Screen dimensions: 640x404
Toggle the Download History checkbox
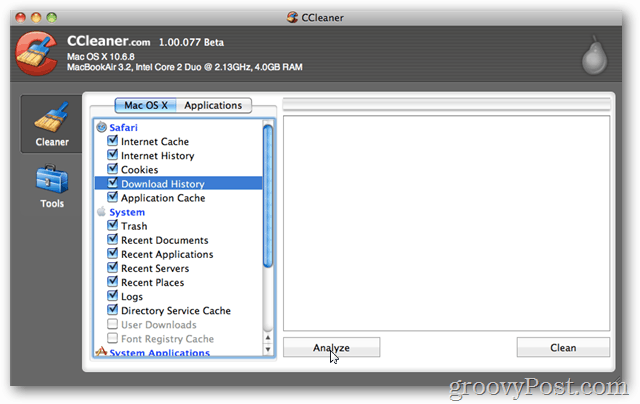click(112, 183)
